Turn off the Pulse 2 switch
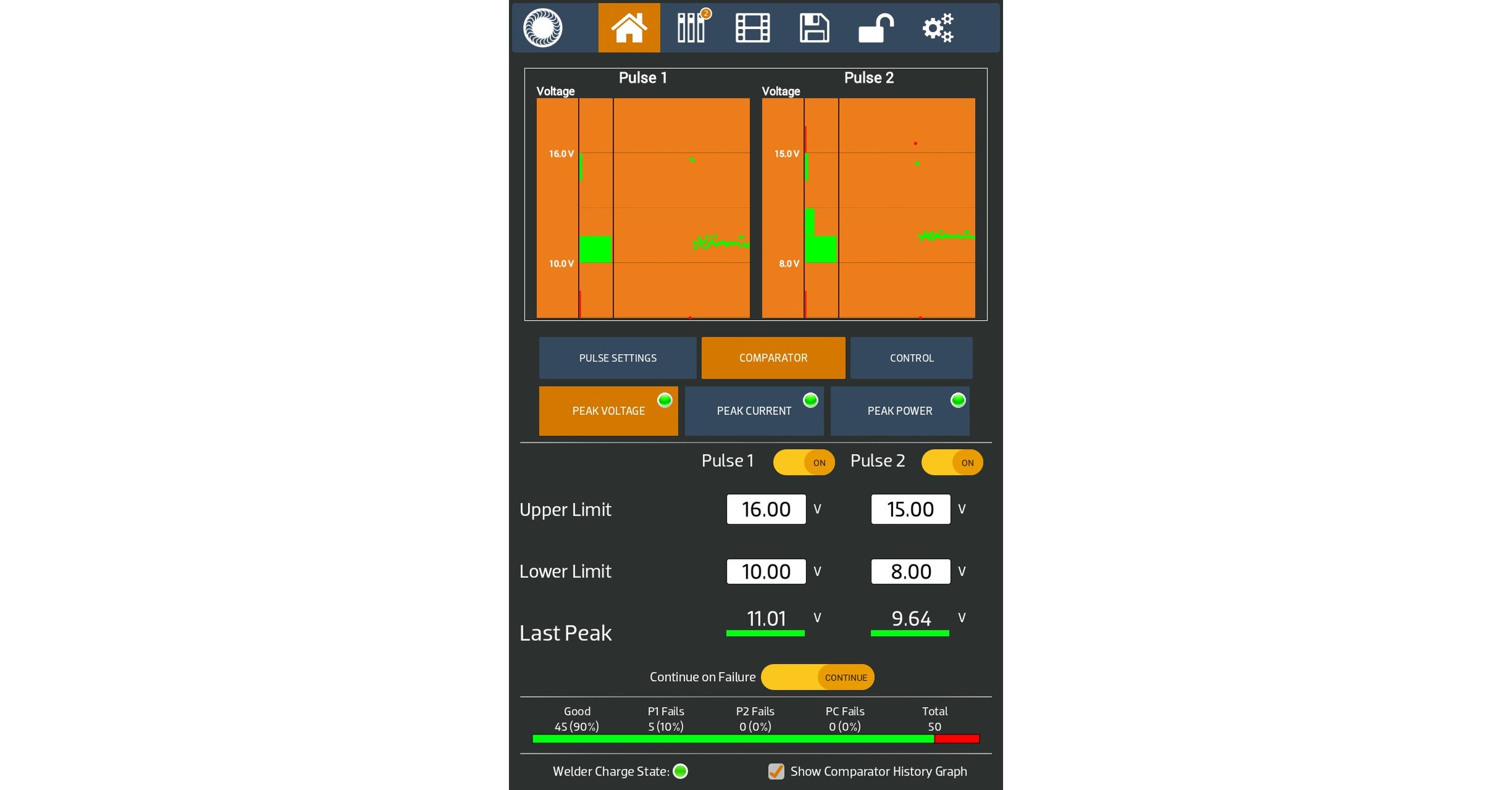1512x790 pixels. point(952,462)
